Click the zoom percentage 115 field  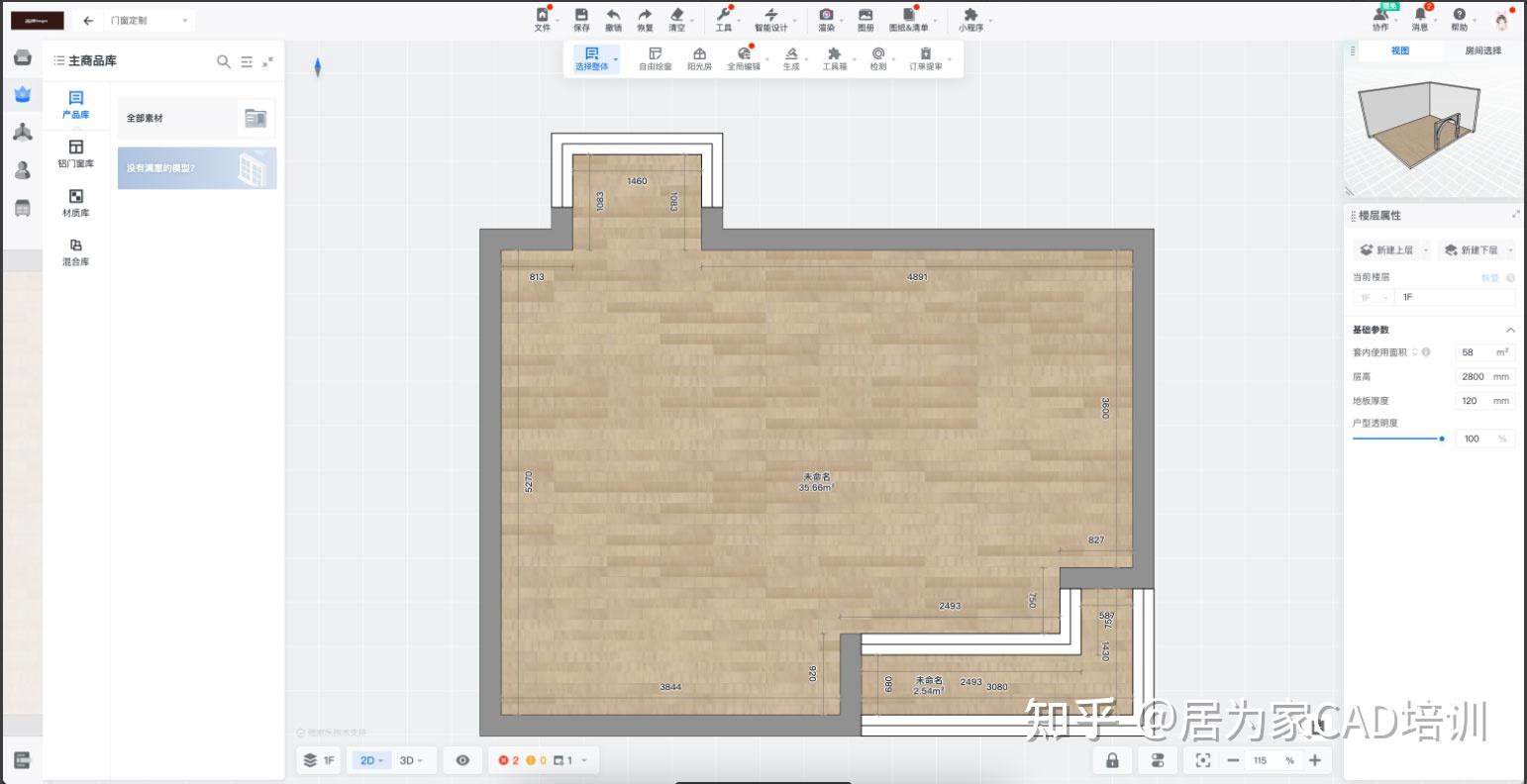(x=1272, y=760)
